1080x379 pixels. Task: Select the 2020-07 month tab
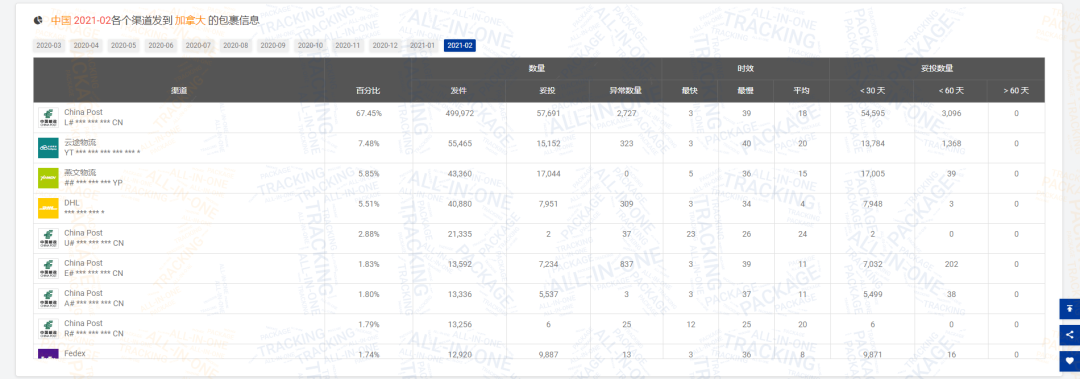(x=198, y=45)
